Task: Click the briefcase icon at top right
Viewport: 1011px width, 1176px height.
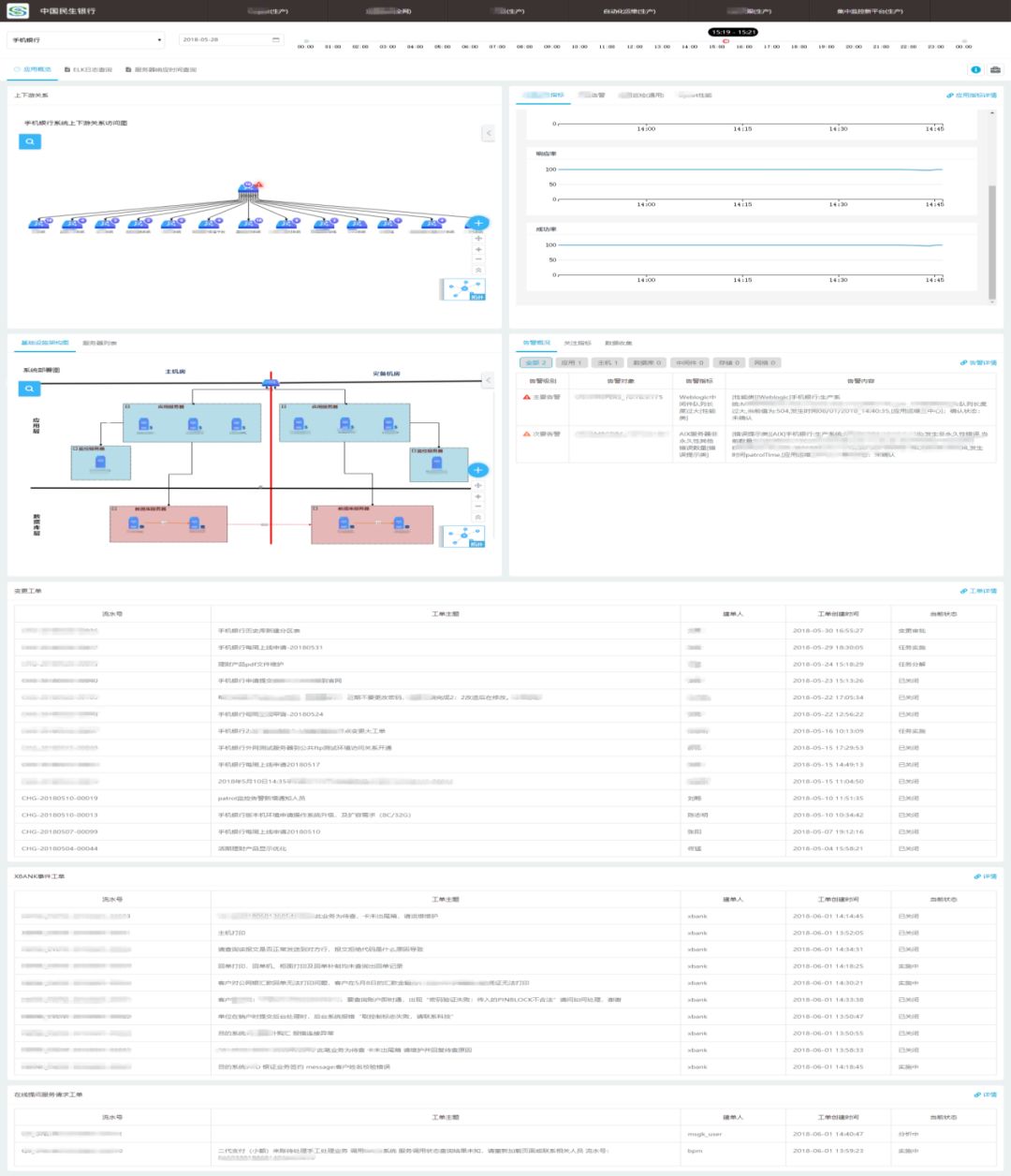Action: 995,70
